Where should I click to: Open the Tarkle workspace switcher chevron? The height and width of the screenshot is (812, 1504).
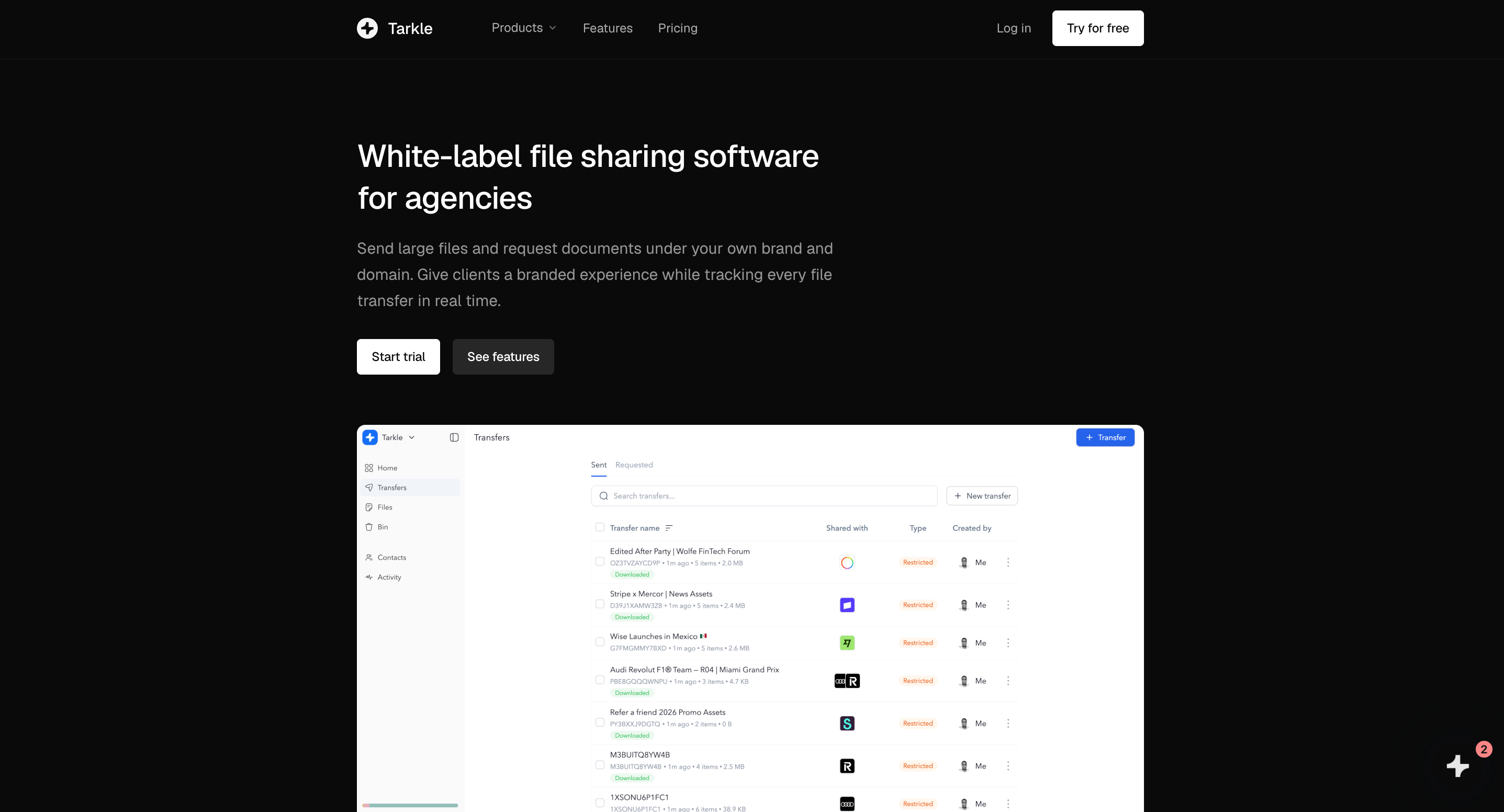[412, 437]
